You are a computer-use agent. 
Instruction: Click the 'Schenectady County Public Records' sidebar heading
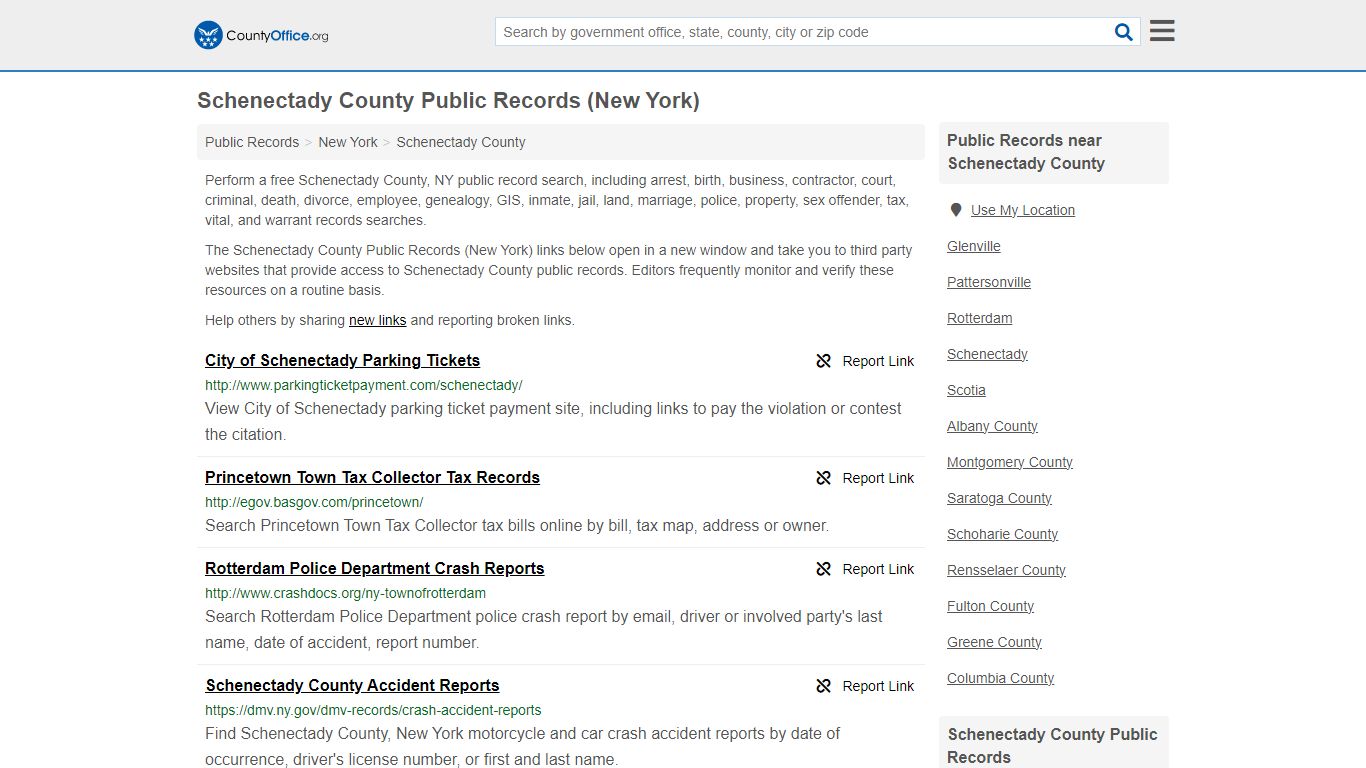click(x=1052, y=745)
